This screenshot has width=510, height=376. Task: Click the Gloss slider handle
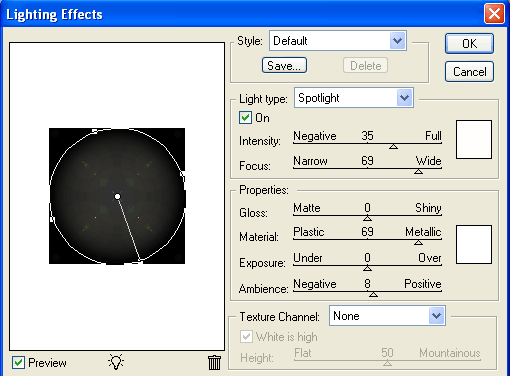tap(367, 218)
